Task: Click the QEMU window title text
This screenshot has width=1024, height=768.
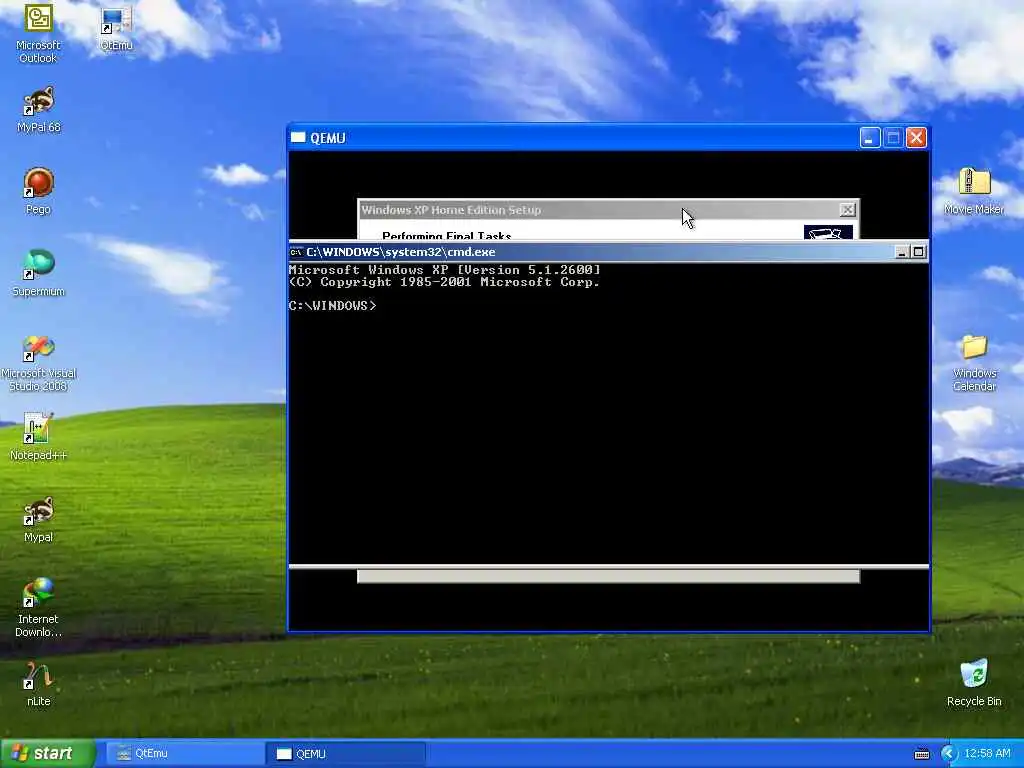Action: tap(328, 138)
